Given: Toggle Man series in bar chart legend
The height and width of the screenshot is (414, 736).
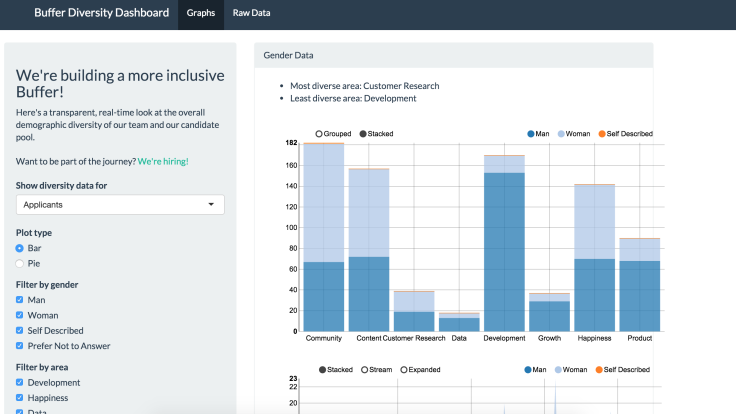Looking at the screenshot, I should (x=538, y=134).
